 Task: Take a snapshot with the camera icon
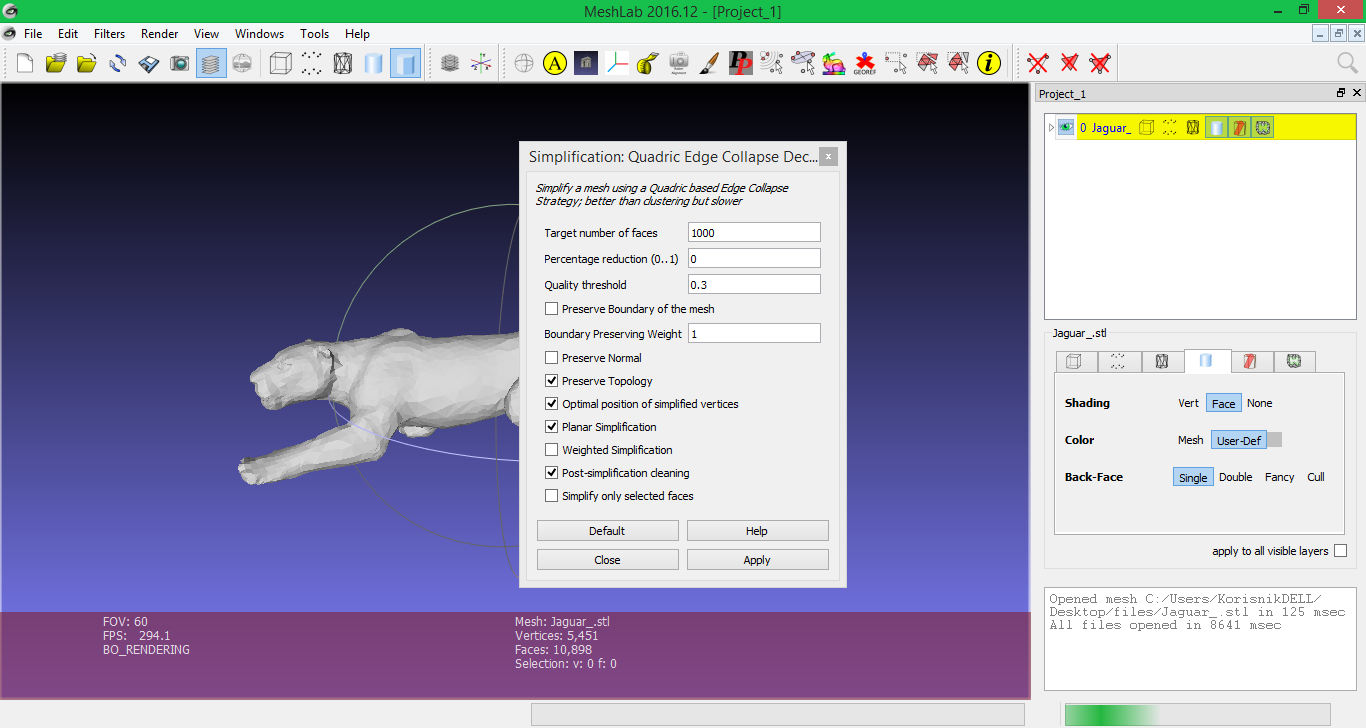pos(180,64)
